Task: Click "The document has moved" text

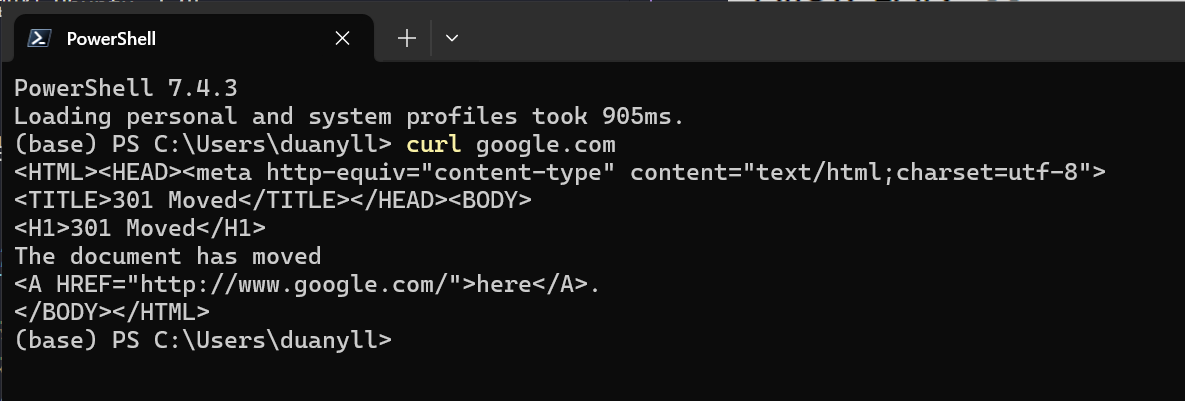Action: coord(167,256)
